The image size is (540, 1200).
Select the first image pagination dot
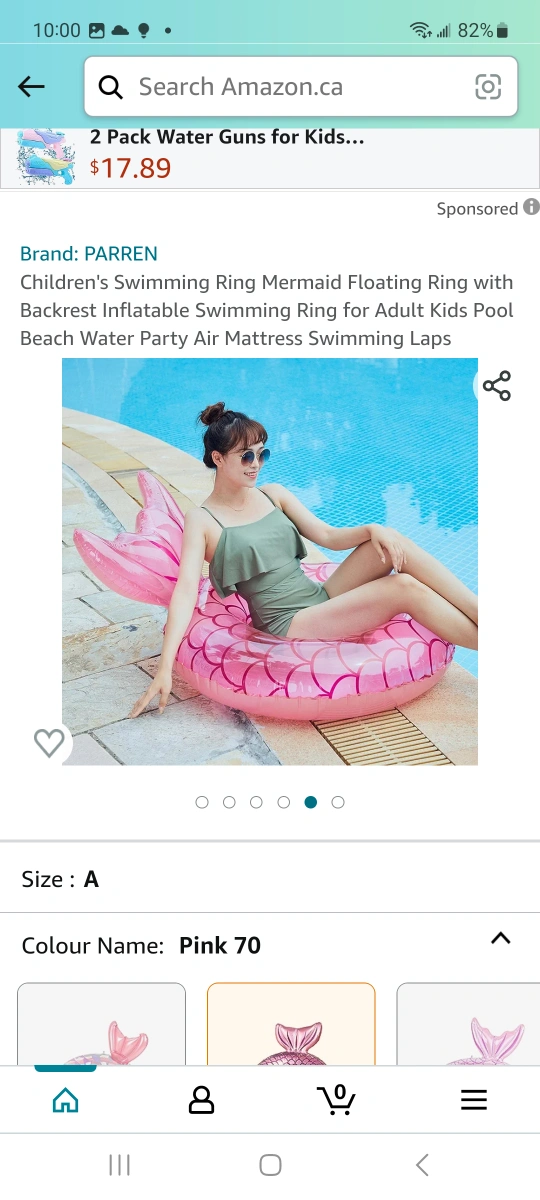[202, 802]
